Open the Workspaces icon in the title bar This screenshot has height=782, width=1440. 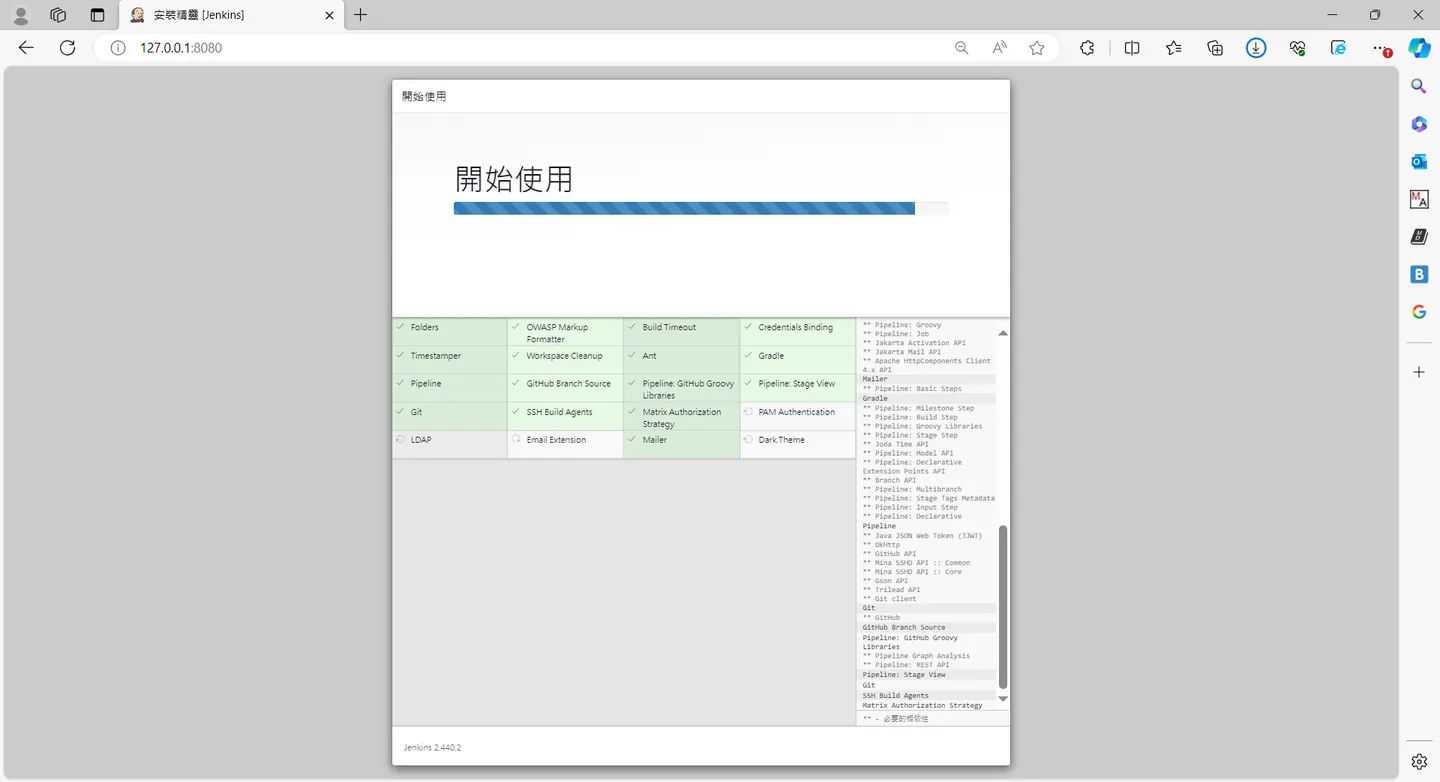58,15
